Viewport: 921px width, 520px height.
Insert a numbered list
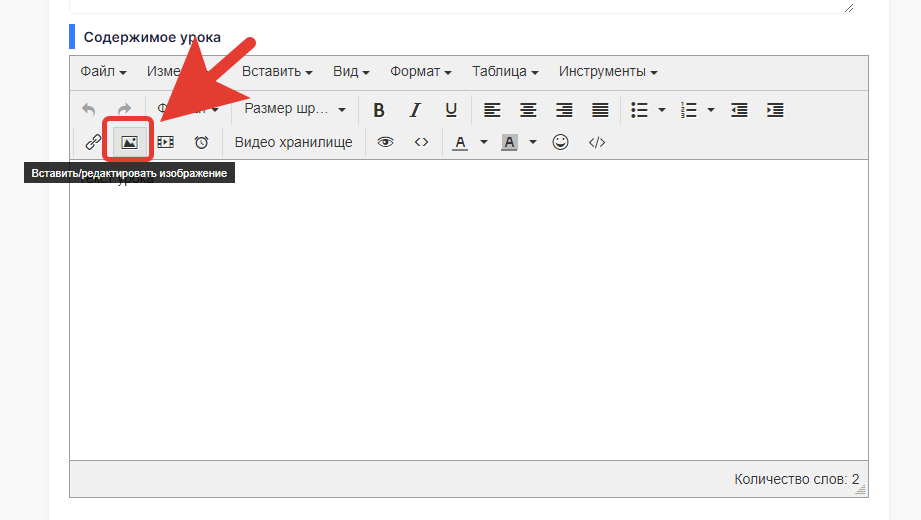pyautogui.click(x=688, y=110)
